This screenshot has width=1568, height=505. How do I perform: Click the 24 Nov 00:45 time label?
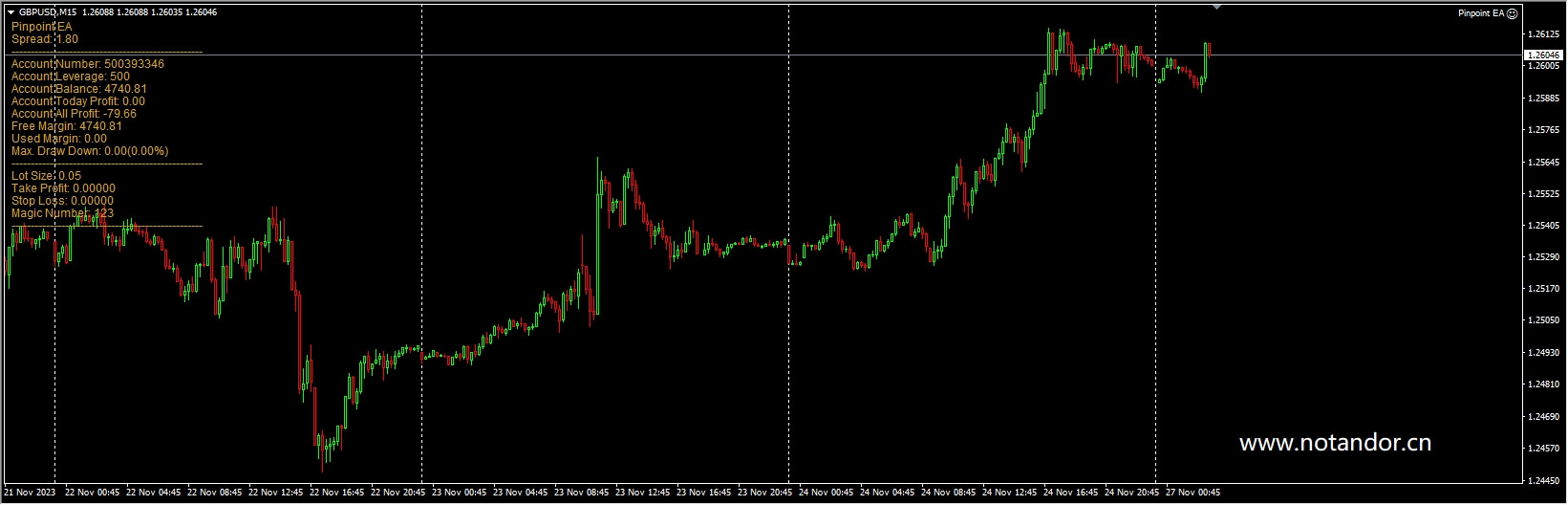tap(826, 493)
